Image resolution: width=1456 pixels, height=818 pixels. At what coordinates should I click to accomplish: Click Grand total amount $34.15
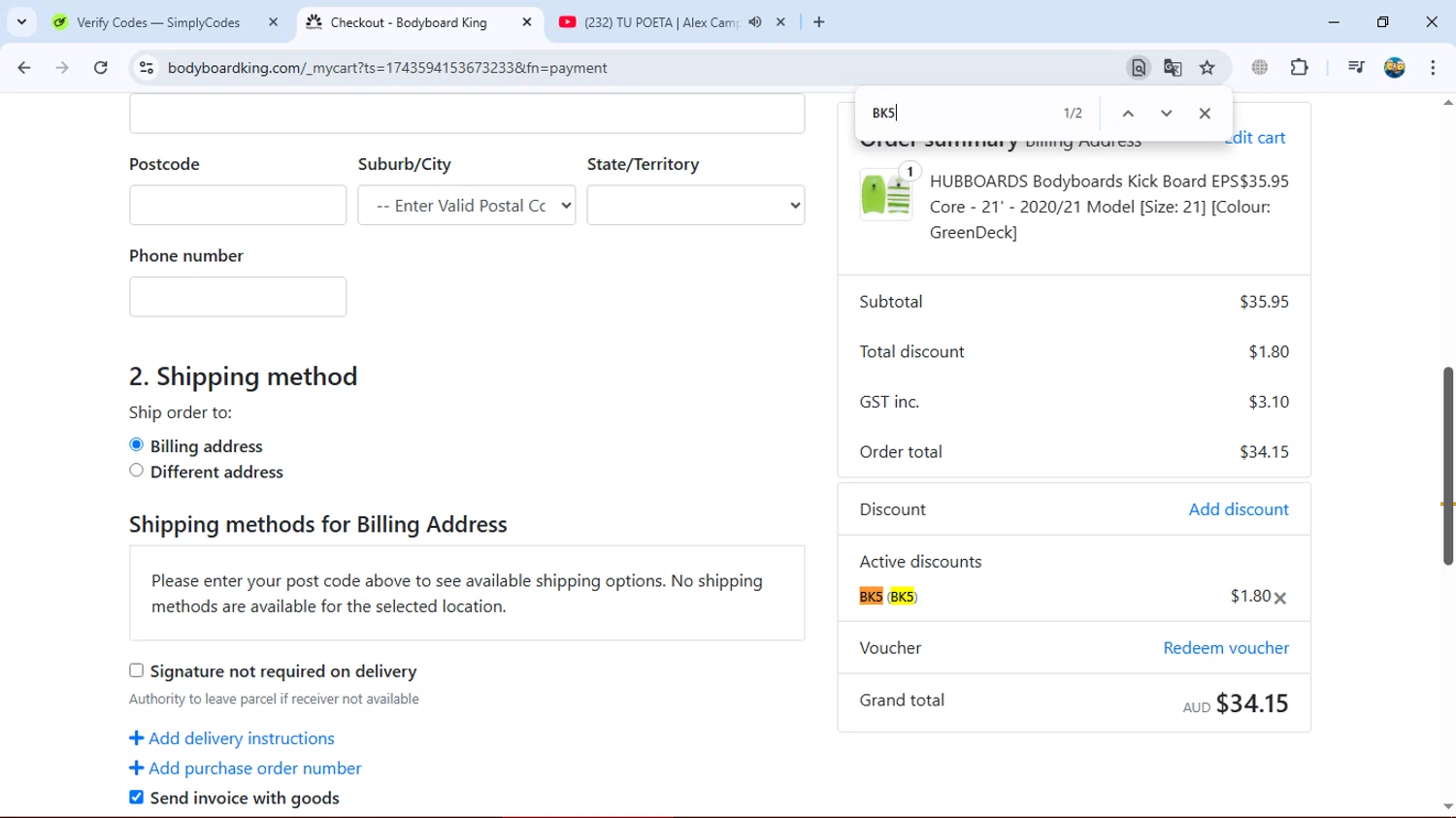[x=1252, y=703]
